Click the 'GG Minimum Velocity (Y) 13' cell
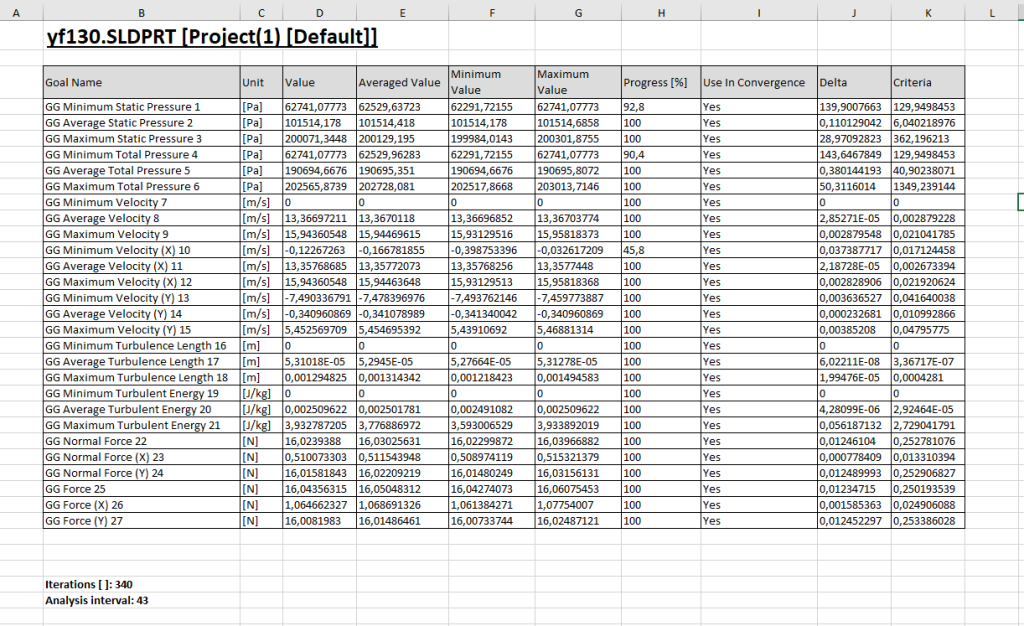The width and height of the screenshot is (1024, 626). pyautogui.click(x=142, y=298)
